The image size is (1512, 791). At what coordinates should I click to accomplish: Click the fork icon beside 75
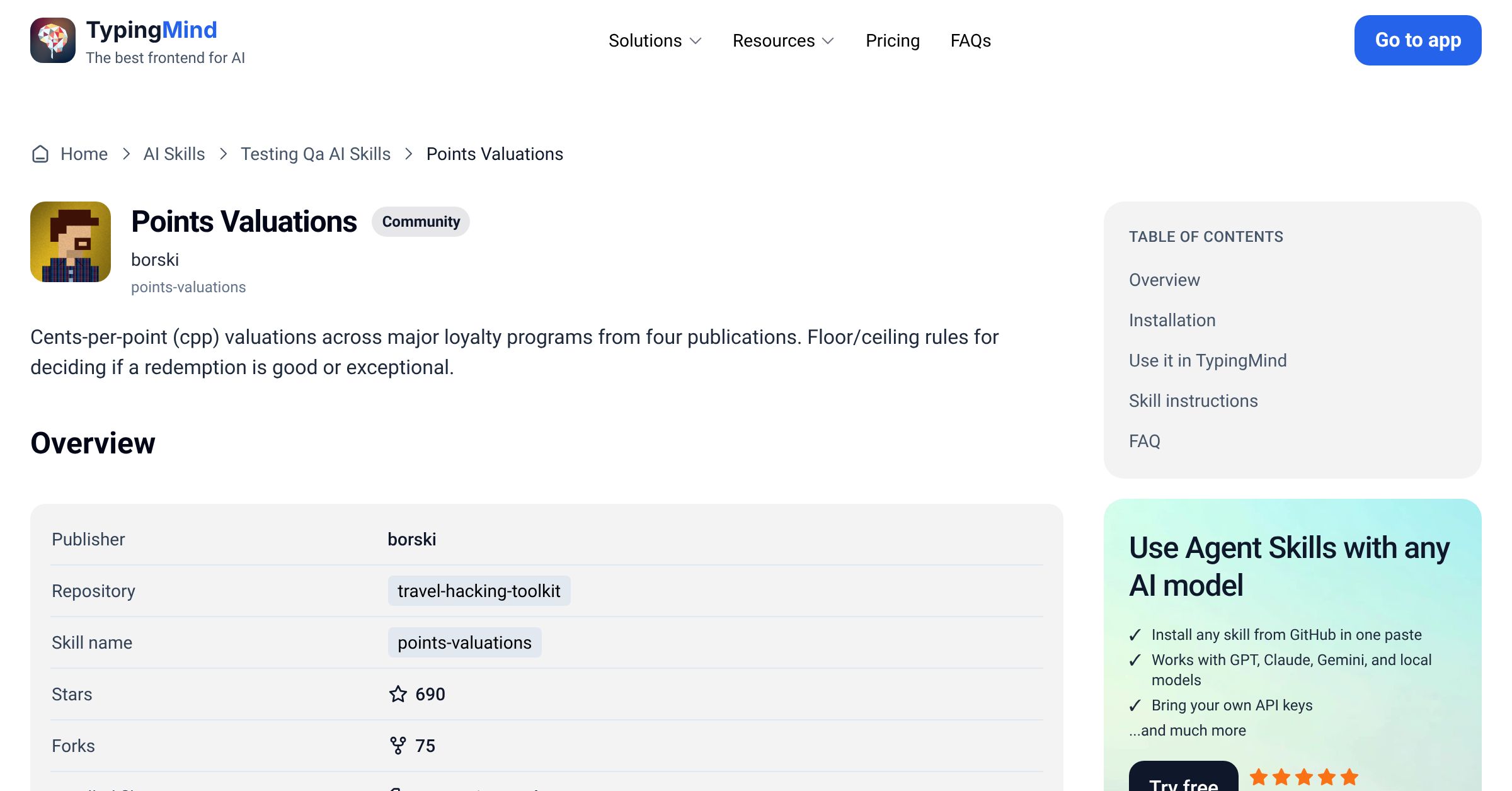[398, 746]
